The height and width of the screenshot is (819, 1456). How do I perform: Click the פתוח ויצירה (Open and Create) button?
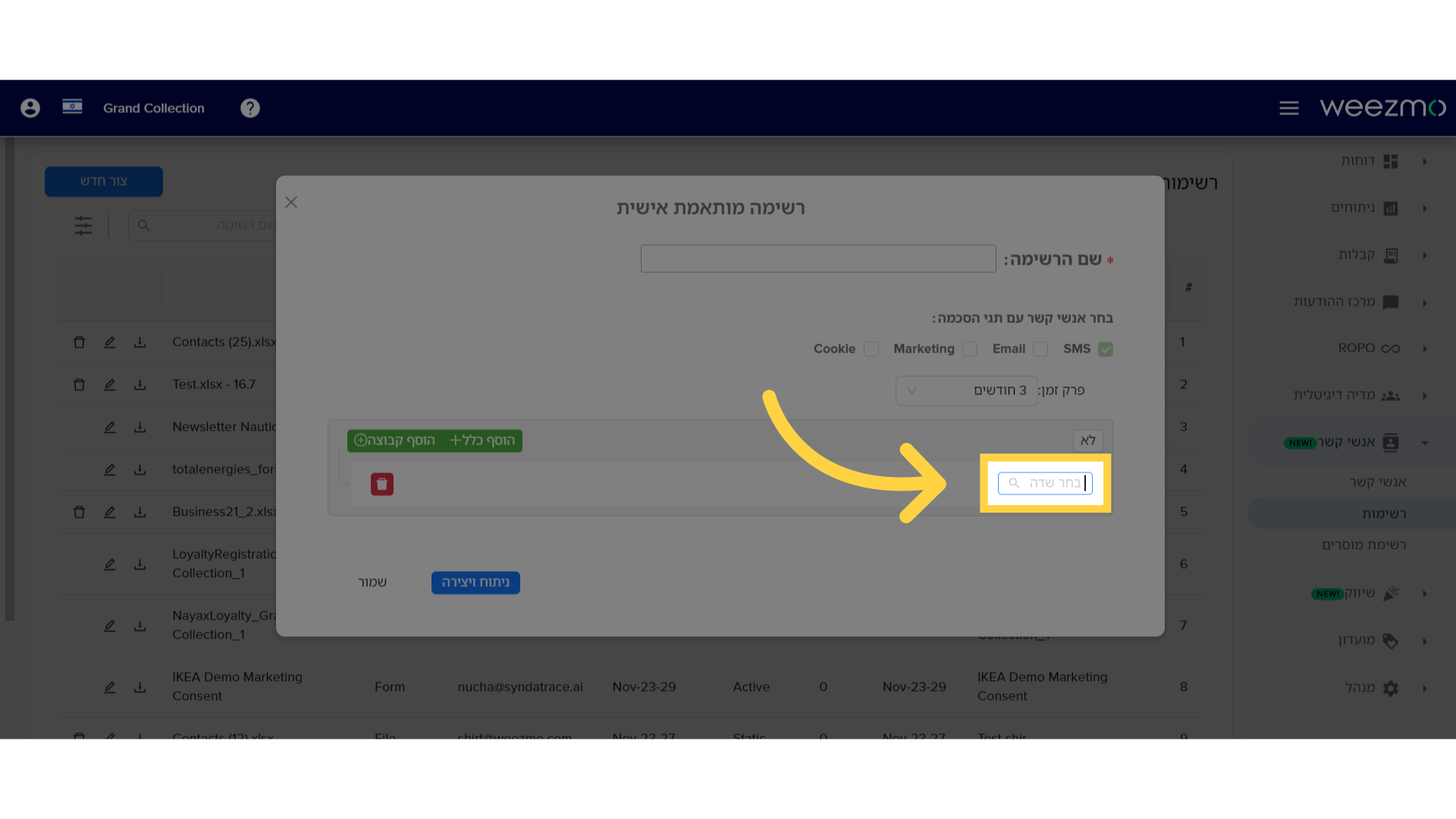(475, 582)
